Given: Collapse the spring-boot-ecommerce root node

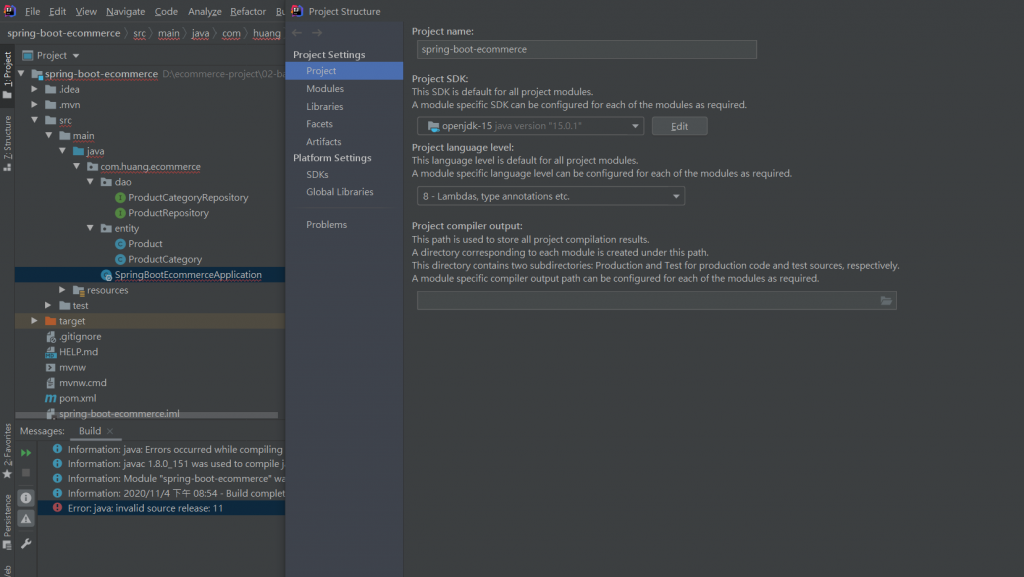Looking at the screenshot, I should click(21, 74).
